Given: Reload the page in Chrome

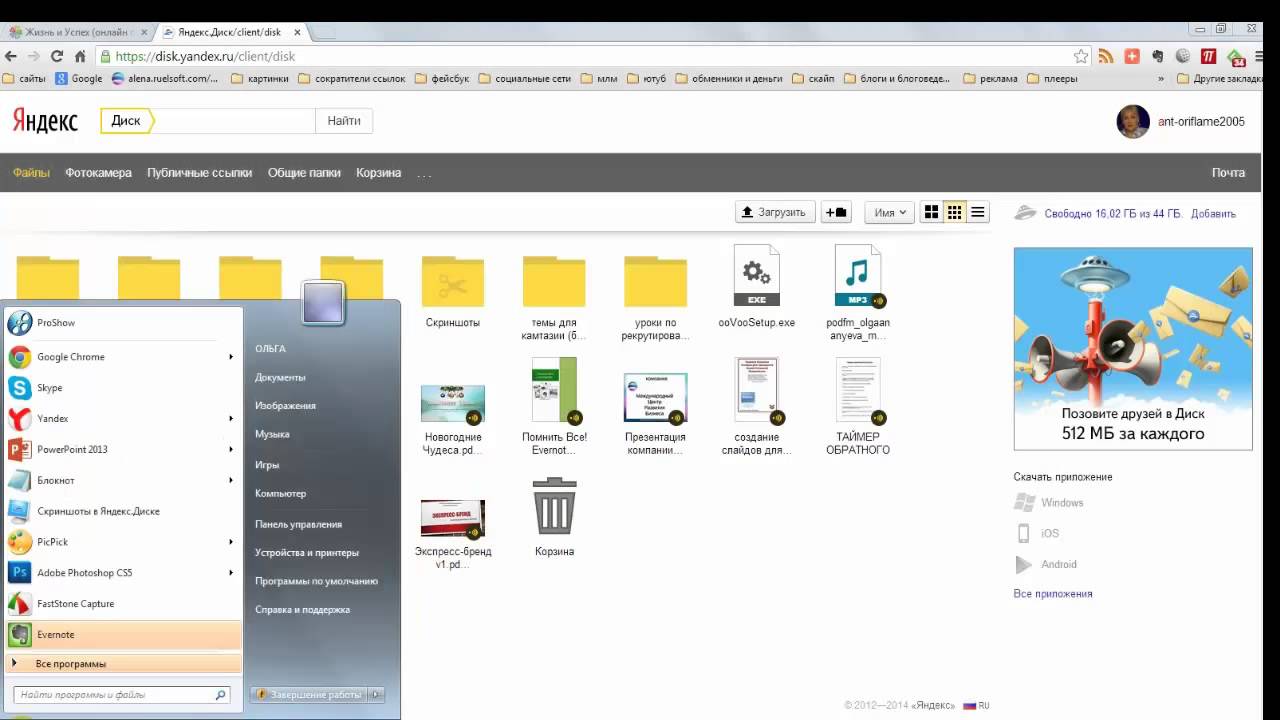Looking at the screenshot, I should pos(57,57).
